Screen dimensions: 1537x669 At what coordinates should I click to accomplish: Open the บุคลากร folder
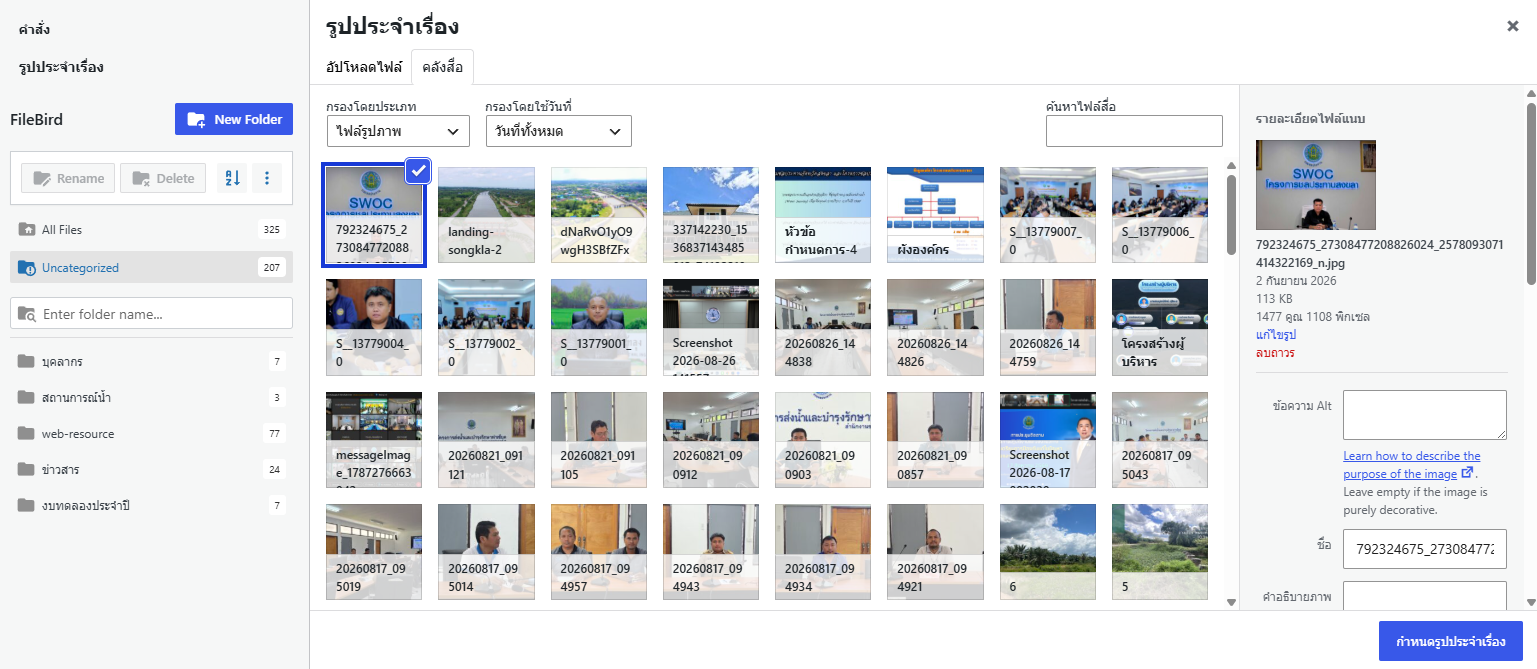point(151,361)
